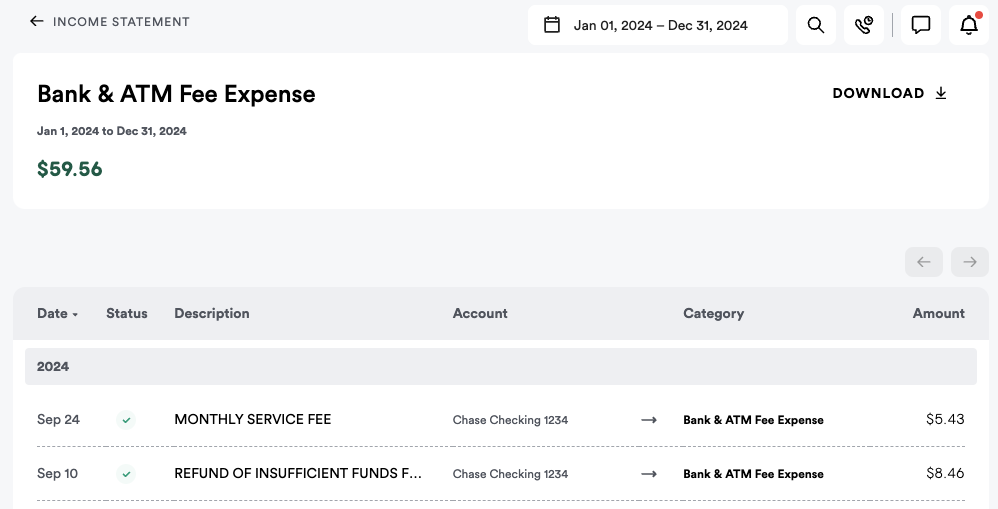
Task: Open Refund of Insufficient Funds transaction
Action: coord(297,474)
